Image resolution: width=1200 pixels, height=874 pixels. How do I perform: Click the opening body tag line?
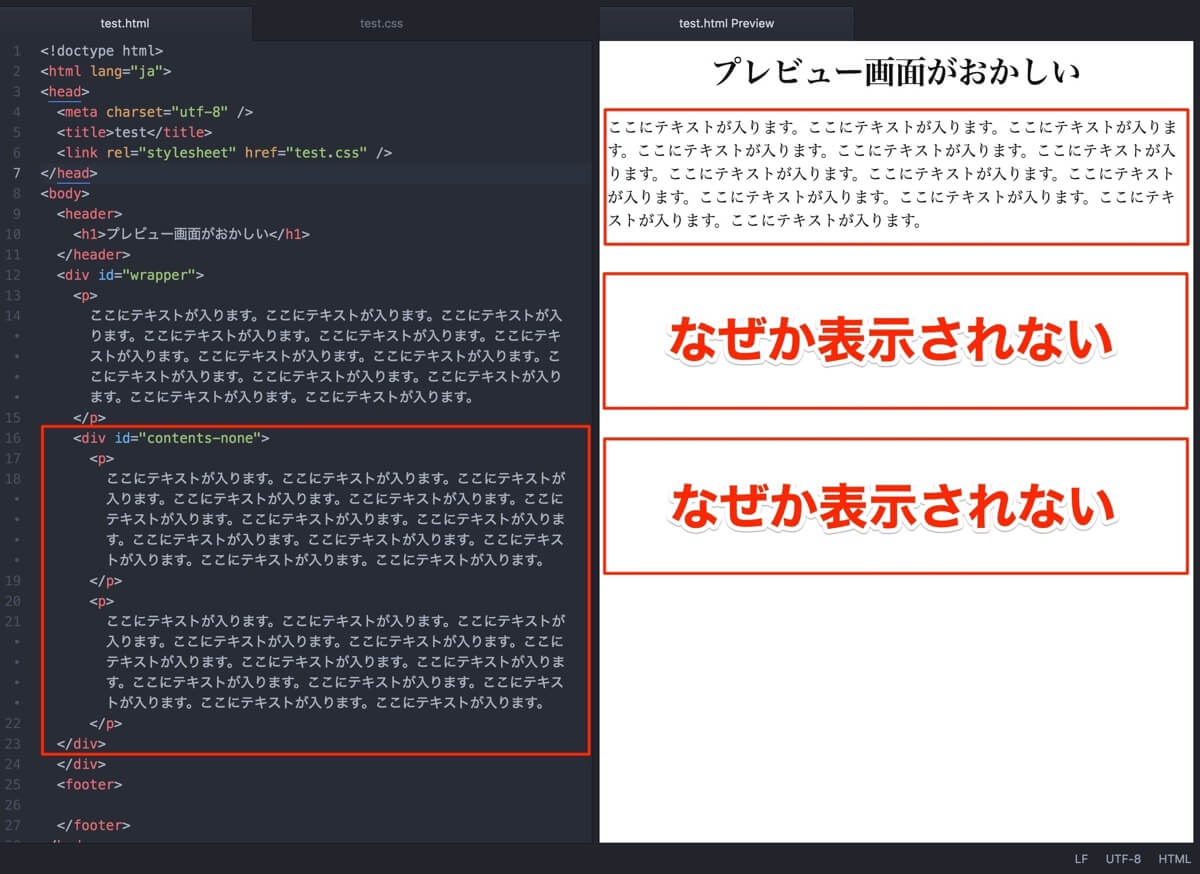[65, 194]
